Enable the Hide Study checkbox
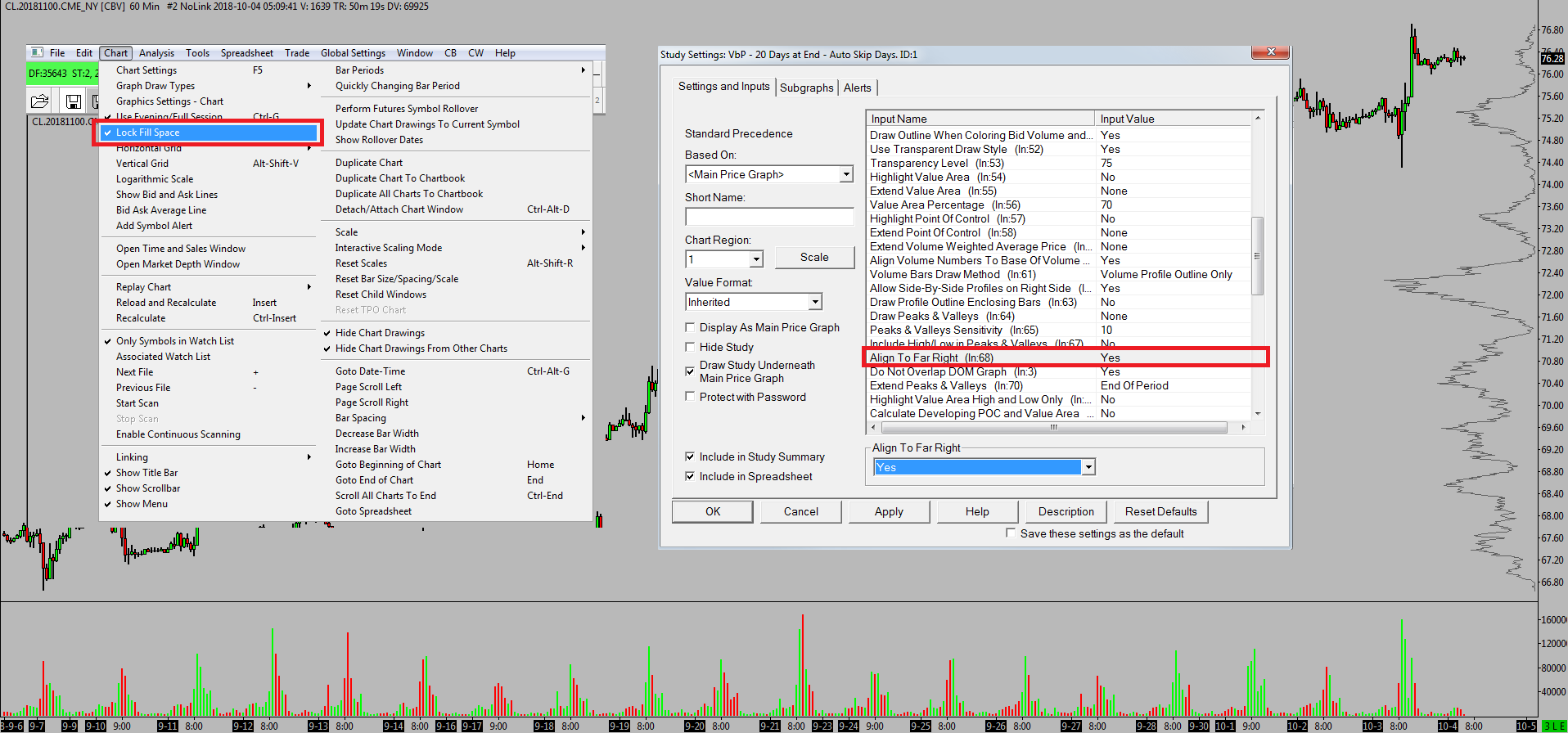Screen dimensions: 1568x733 click(690, 347)
